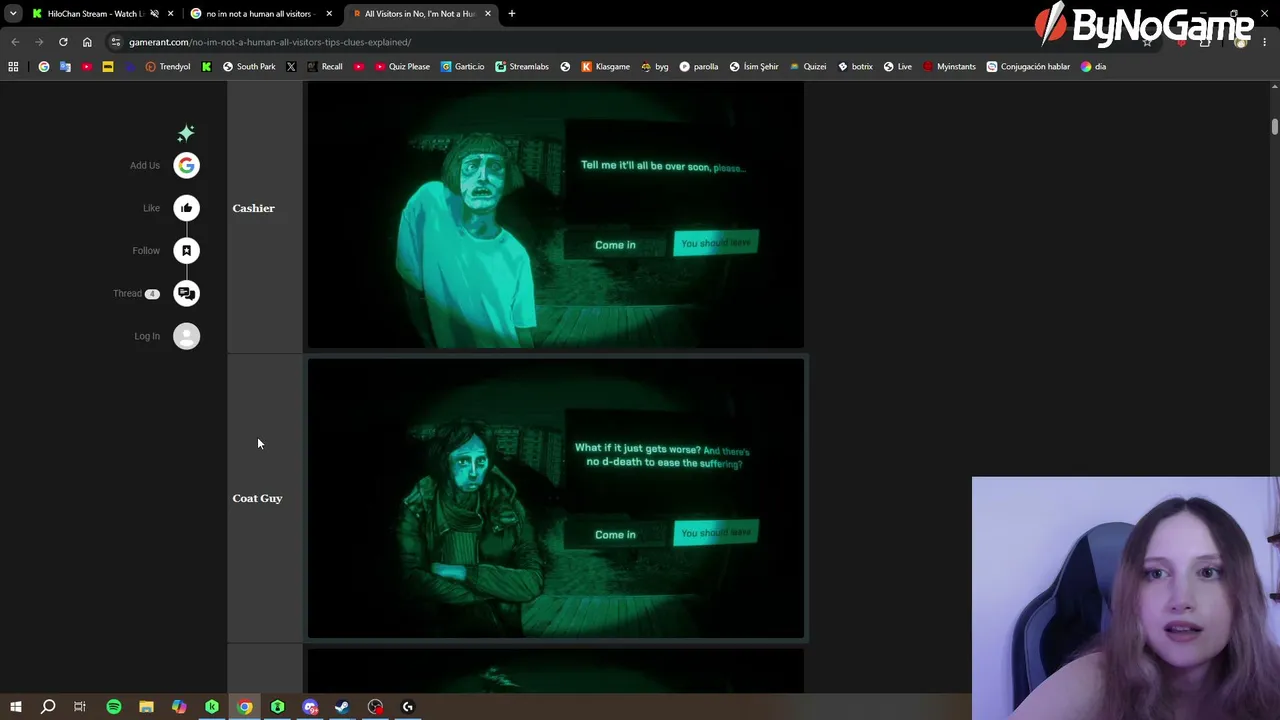Open the apps grid in bookmarks bar
1280x720 pixels.
point(13,67)
